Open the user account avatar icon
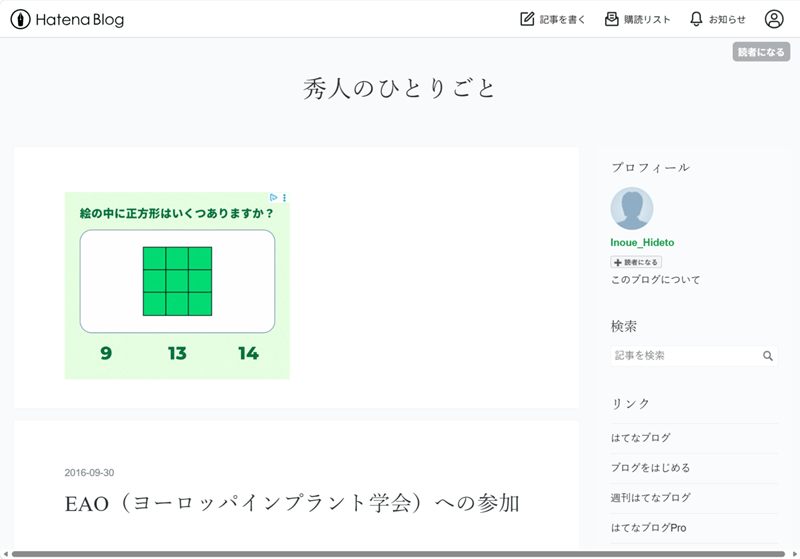Screen dimensions: 800x559 [774, 19]
